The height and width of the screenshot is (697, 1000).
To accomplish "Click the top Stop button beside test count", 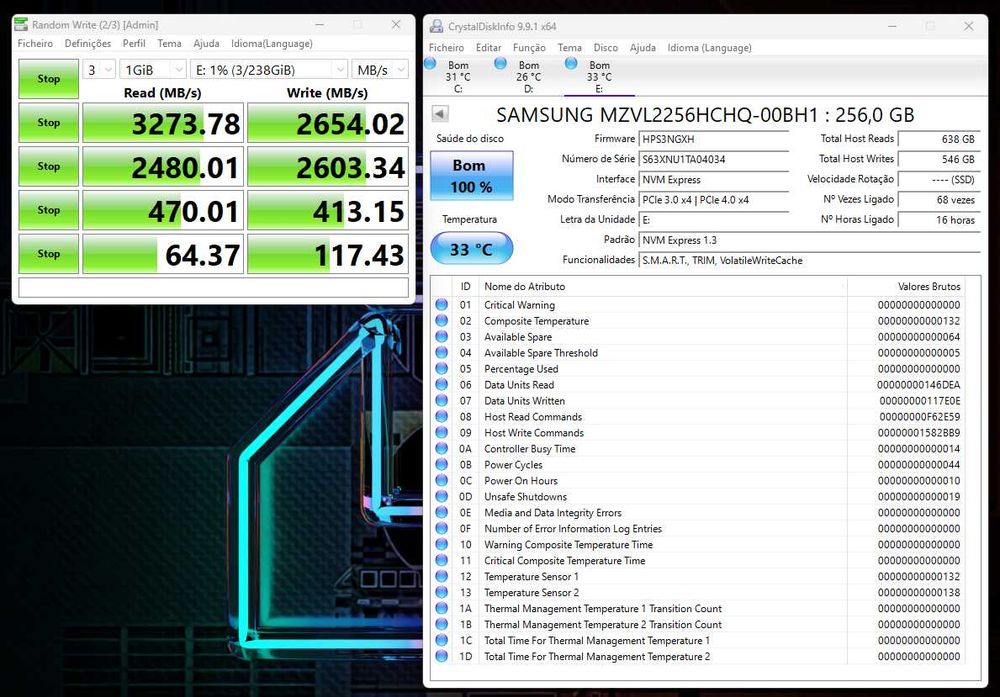I will [48, 78].
